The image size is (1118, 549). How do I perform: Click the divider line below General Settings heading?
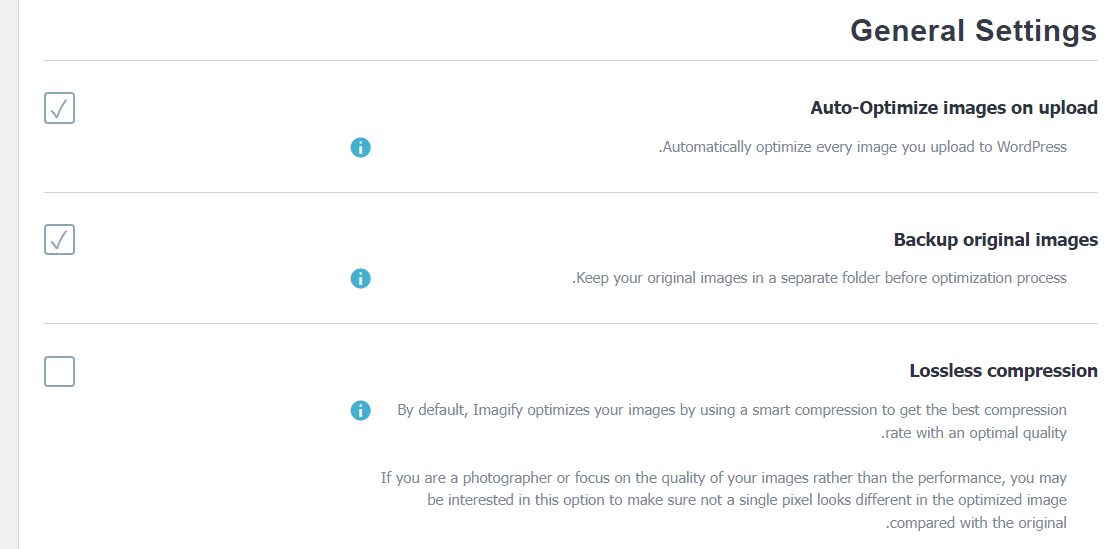pos(570,61)
